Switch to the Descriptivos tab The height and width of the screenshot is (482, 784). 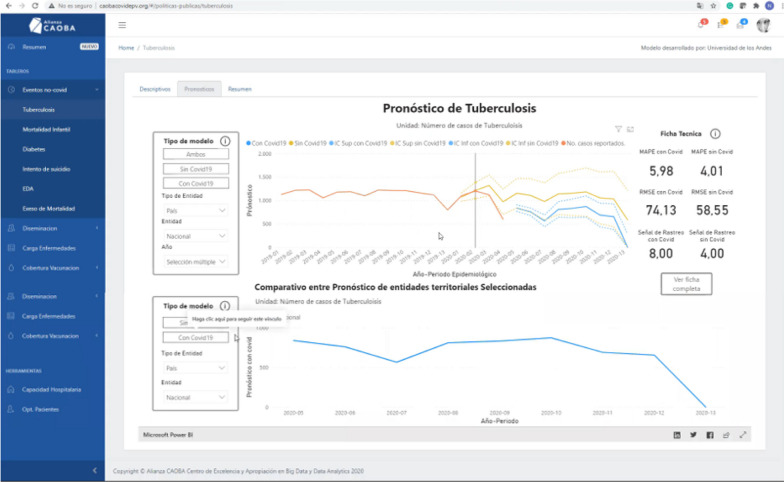point(155,89)
